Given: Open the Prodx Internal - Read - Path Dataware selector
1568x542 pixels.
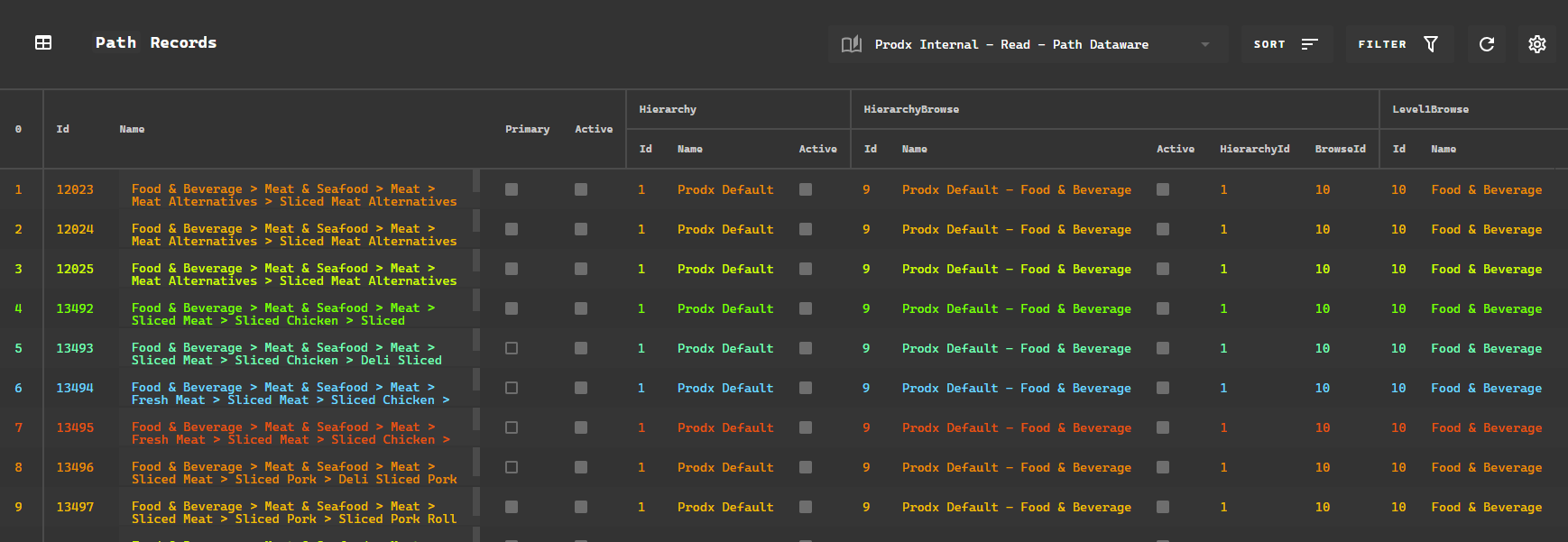Looking at the screenshot, I should (x=1028, y=44).
